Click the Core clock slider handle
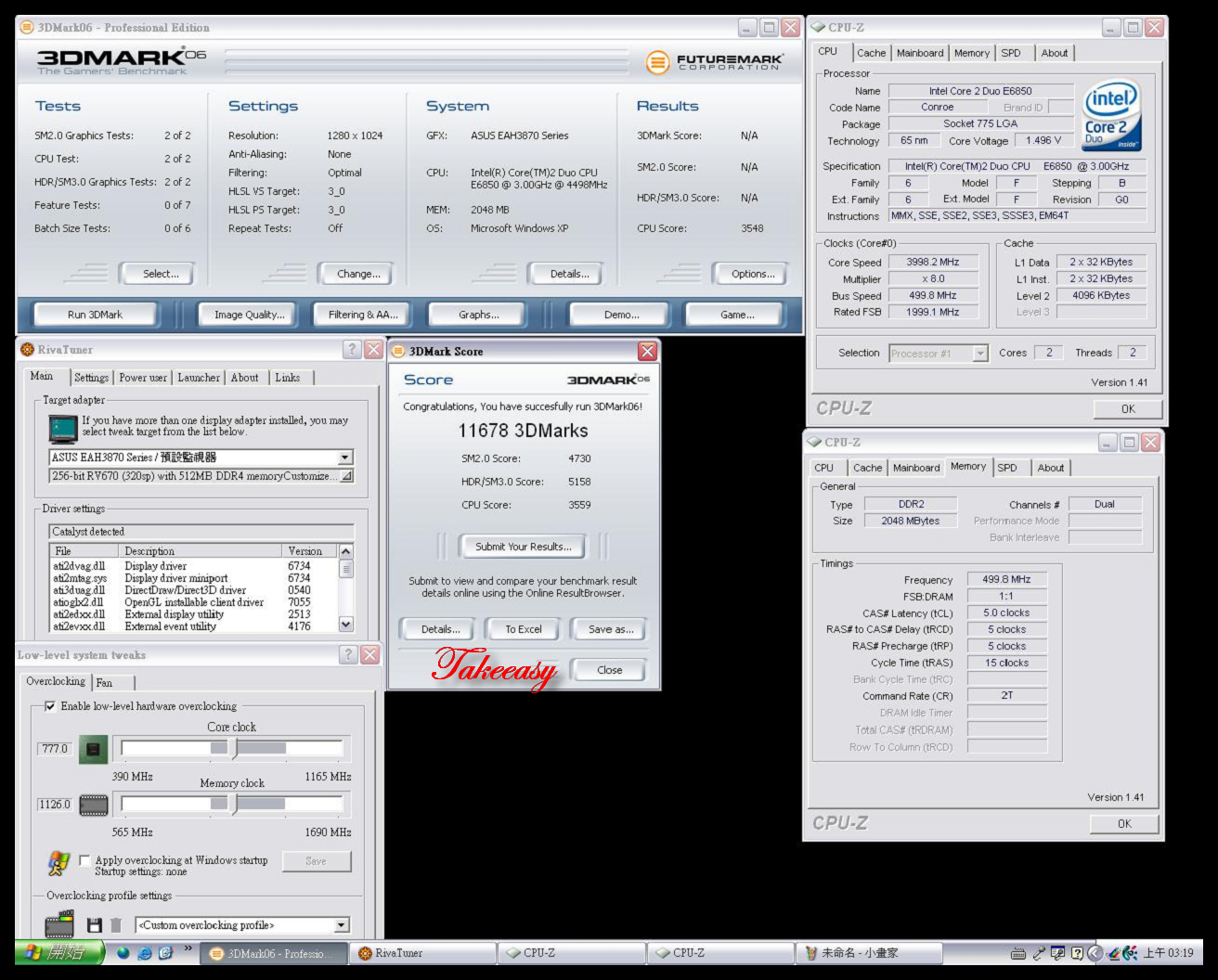The width and height of the screenshot is (1218, 980). tap(234, 748)
